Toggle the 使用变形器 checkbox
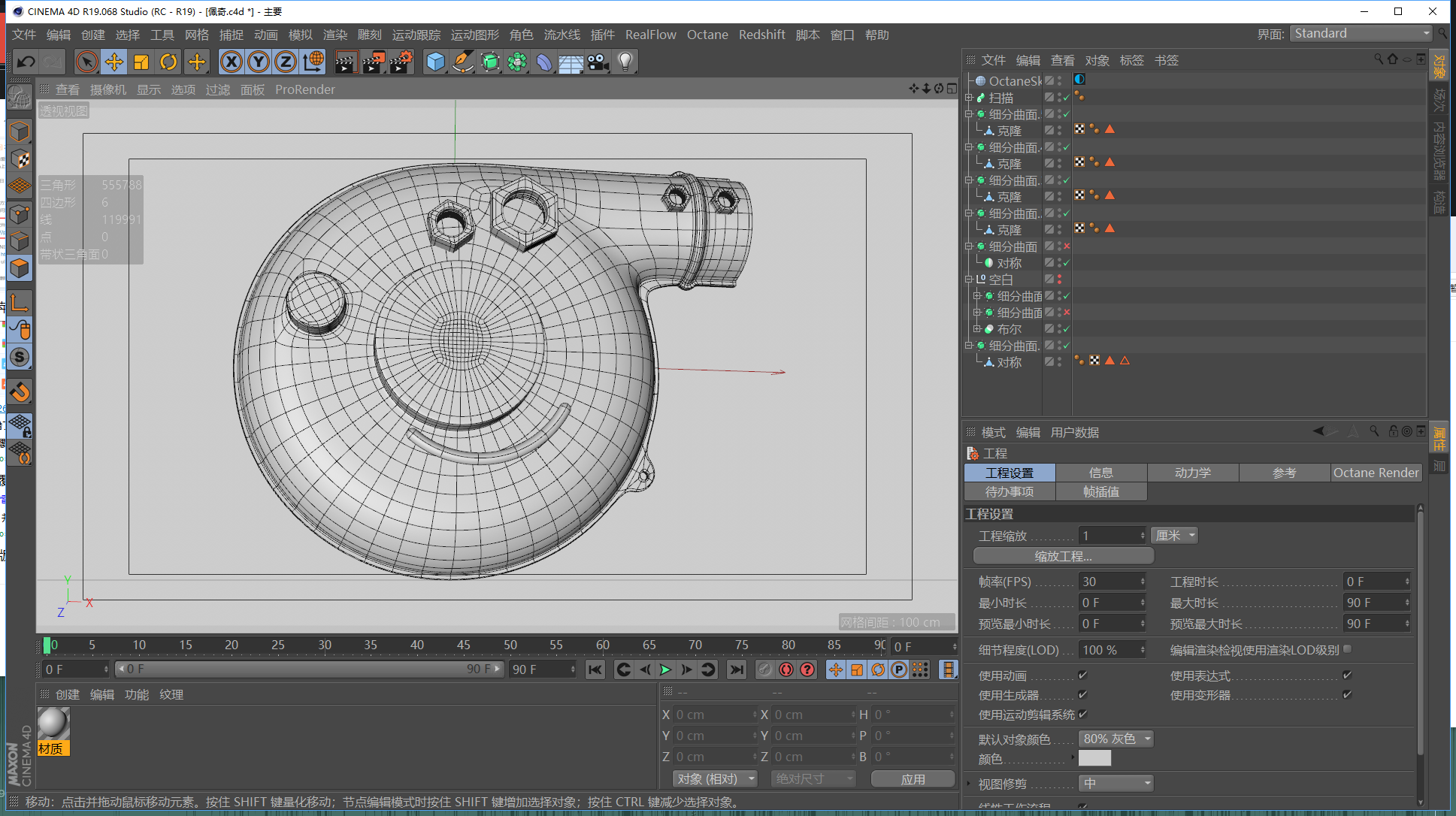1456x816 pixels. (1347, 694)
